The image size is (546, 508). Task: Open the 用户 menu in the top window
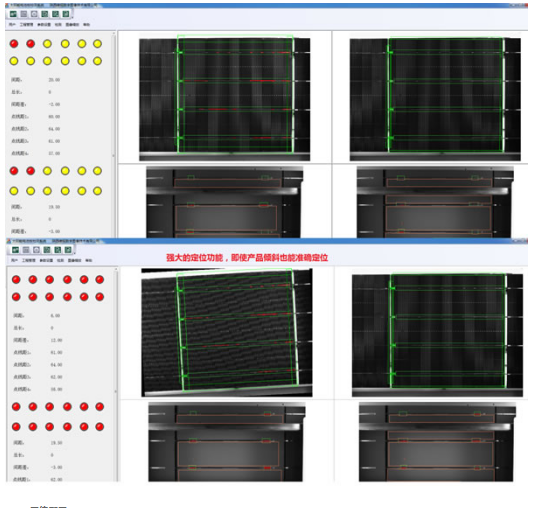click(x=12, y=25)
